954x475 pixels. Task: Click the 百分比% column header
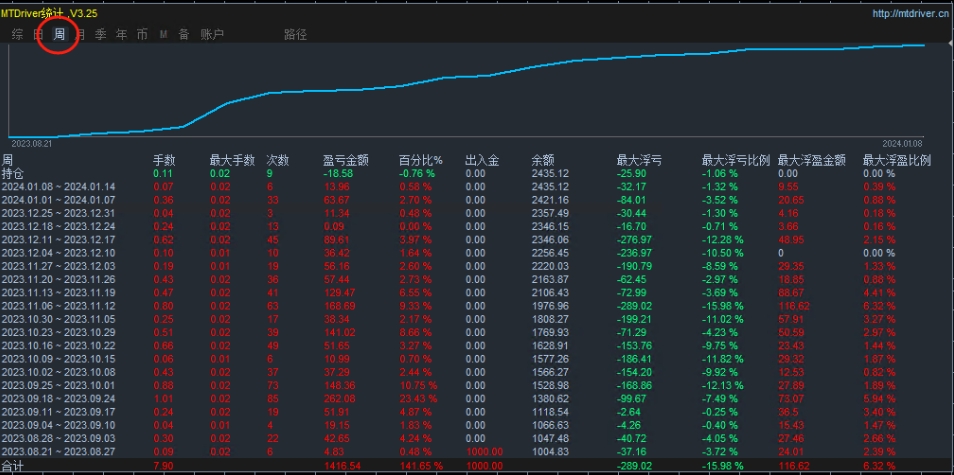(x=421, y=161)
